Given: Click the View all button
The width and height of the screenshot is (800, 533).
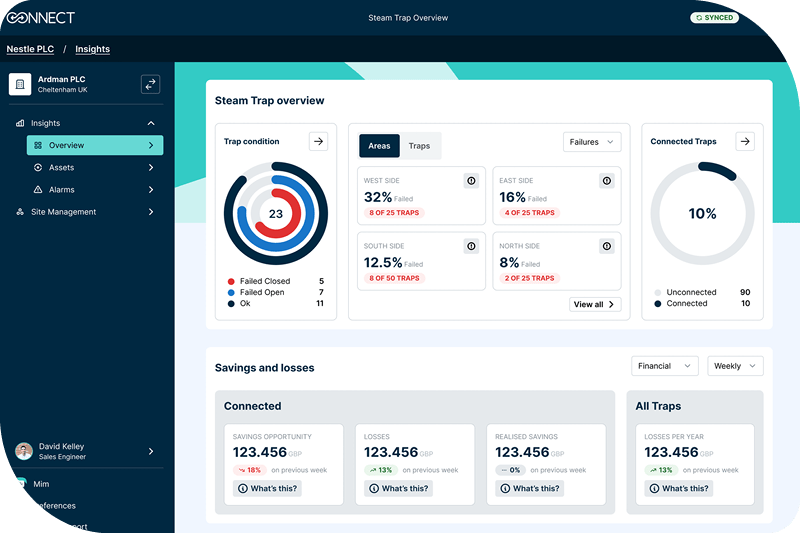Looking at the screenshot, I should 595,304.
